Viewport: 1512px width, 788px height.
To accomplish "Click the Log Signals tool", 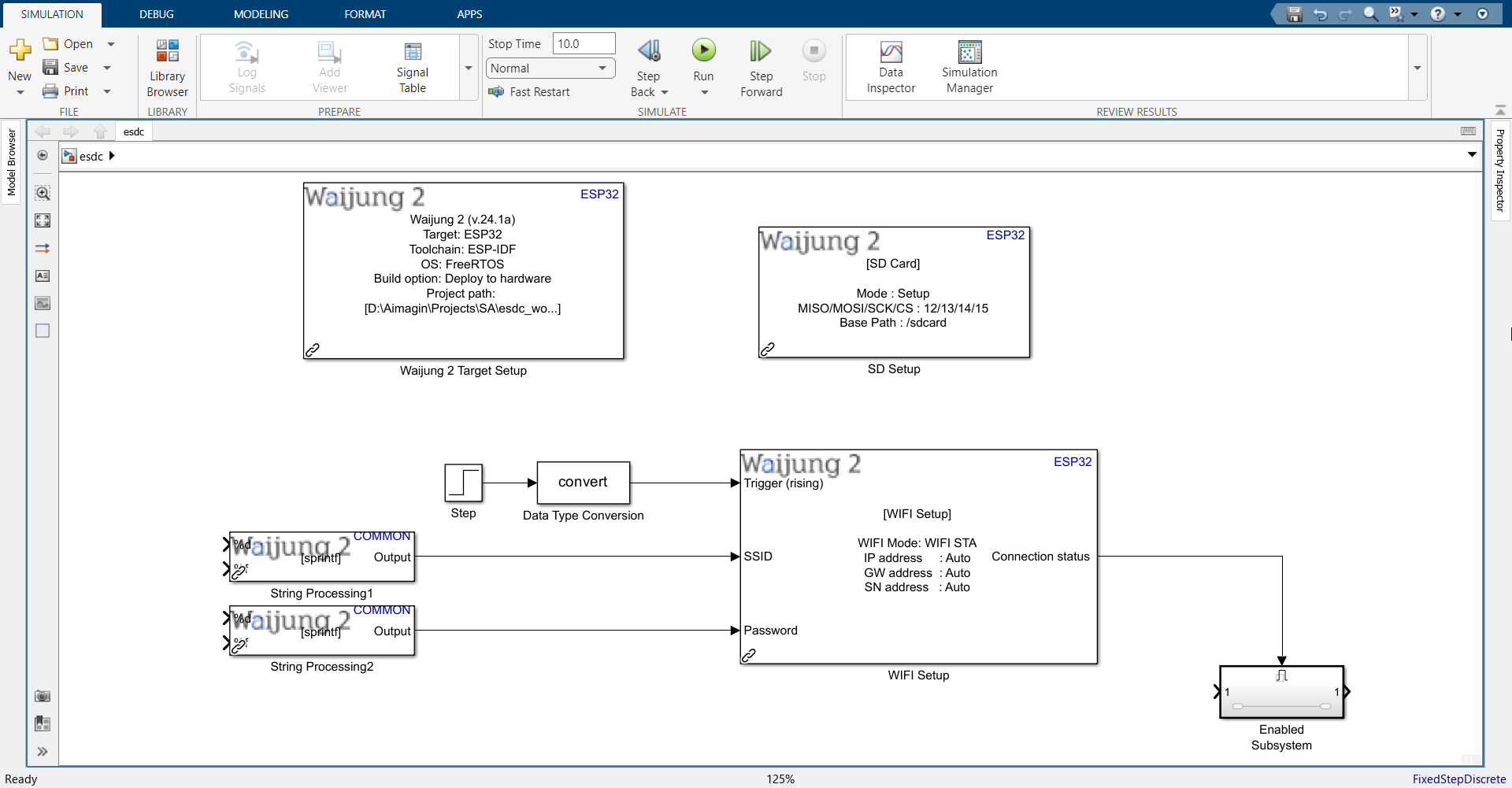I will [246, 68].
